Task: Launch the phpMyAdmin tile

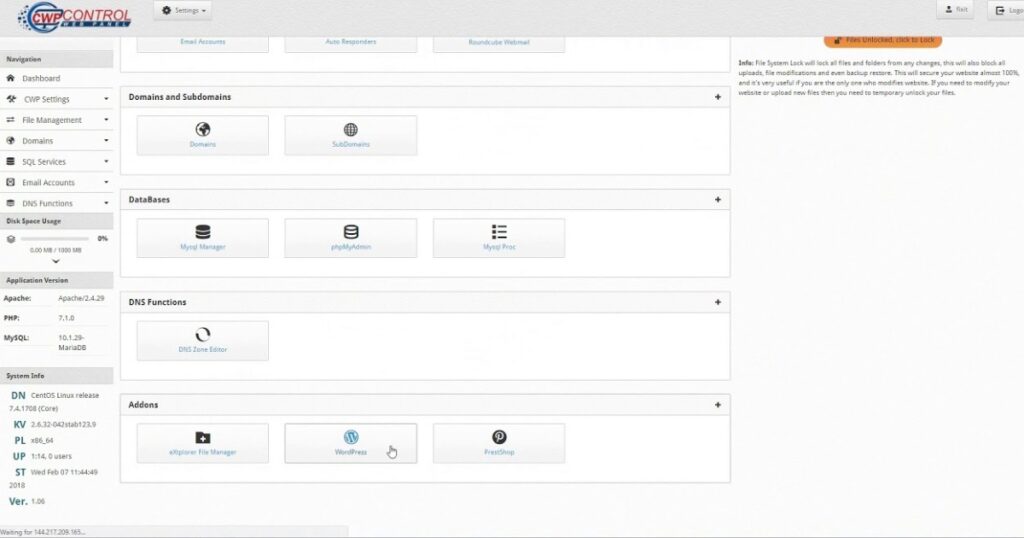Action: tap(351, 238)
